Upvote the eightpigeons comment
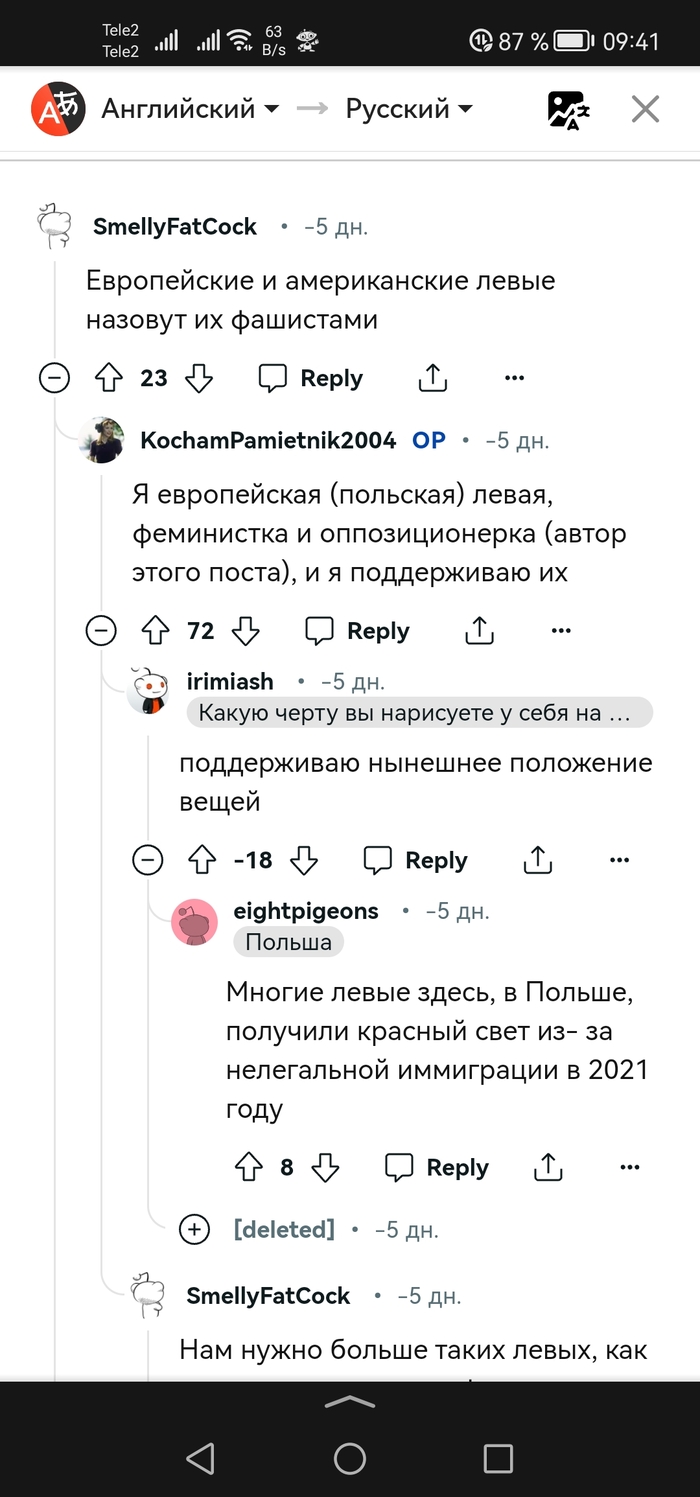This screenshot has height=1497, width=700. click(x=248, y=1167)
